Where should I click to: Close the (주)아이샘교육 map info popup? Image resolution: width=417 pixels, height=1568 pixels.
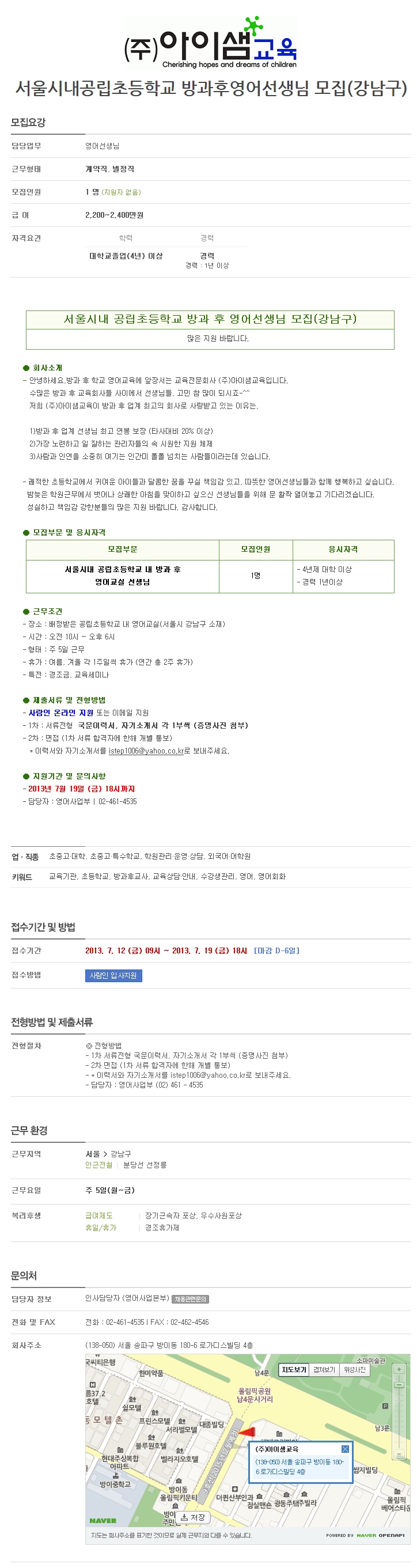(x=345, y=1449)
